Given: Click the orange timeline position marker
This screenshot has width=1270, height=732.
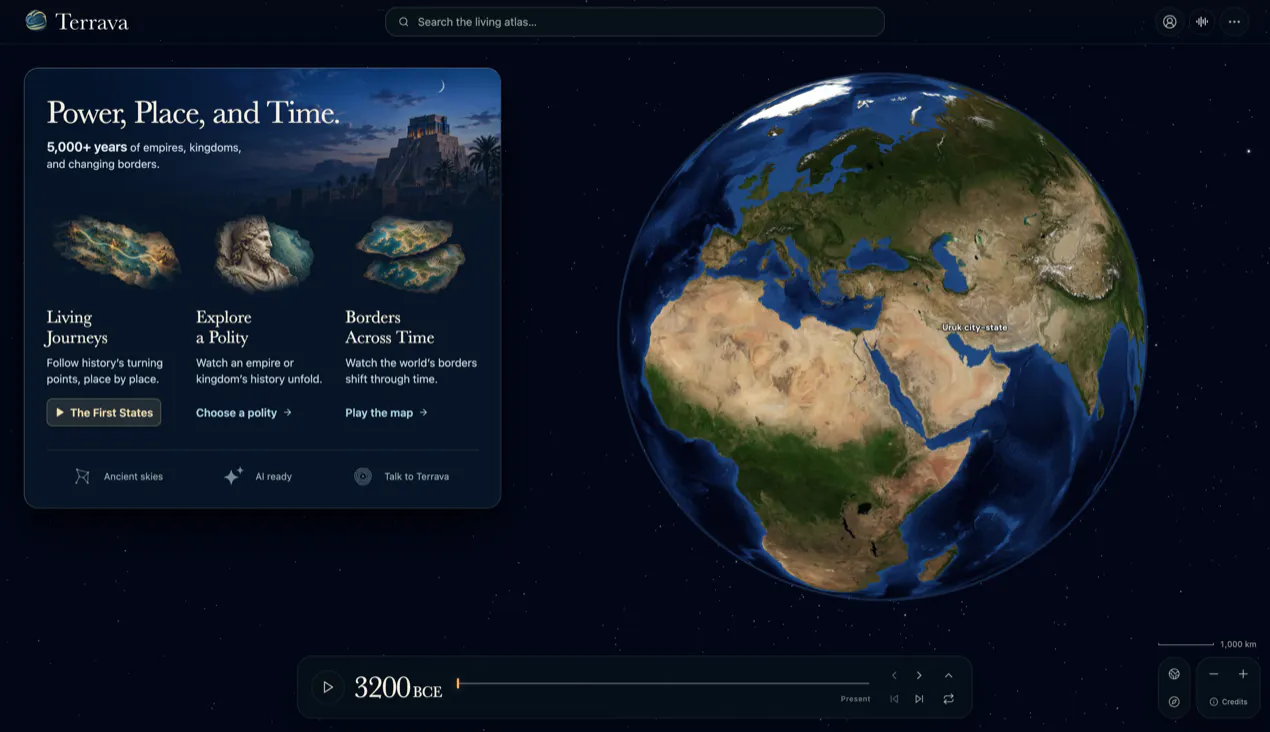Looking at the screenshot, I should coord(458,683).
